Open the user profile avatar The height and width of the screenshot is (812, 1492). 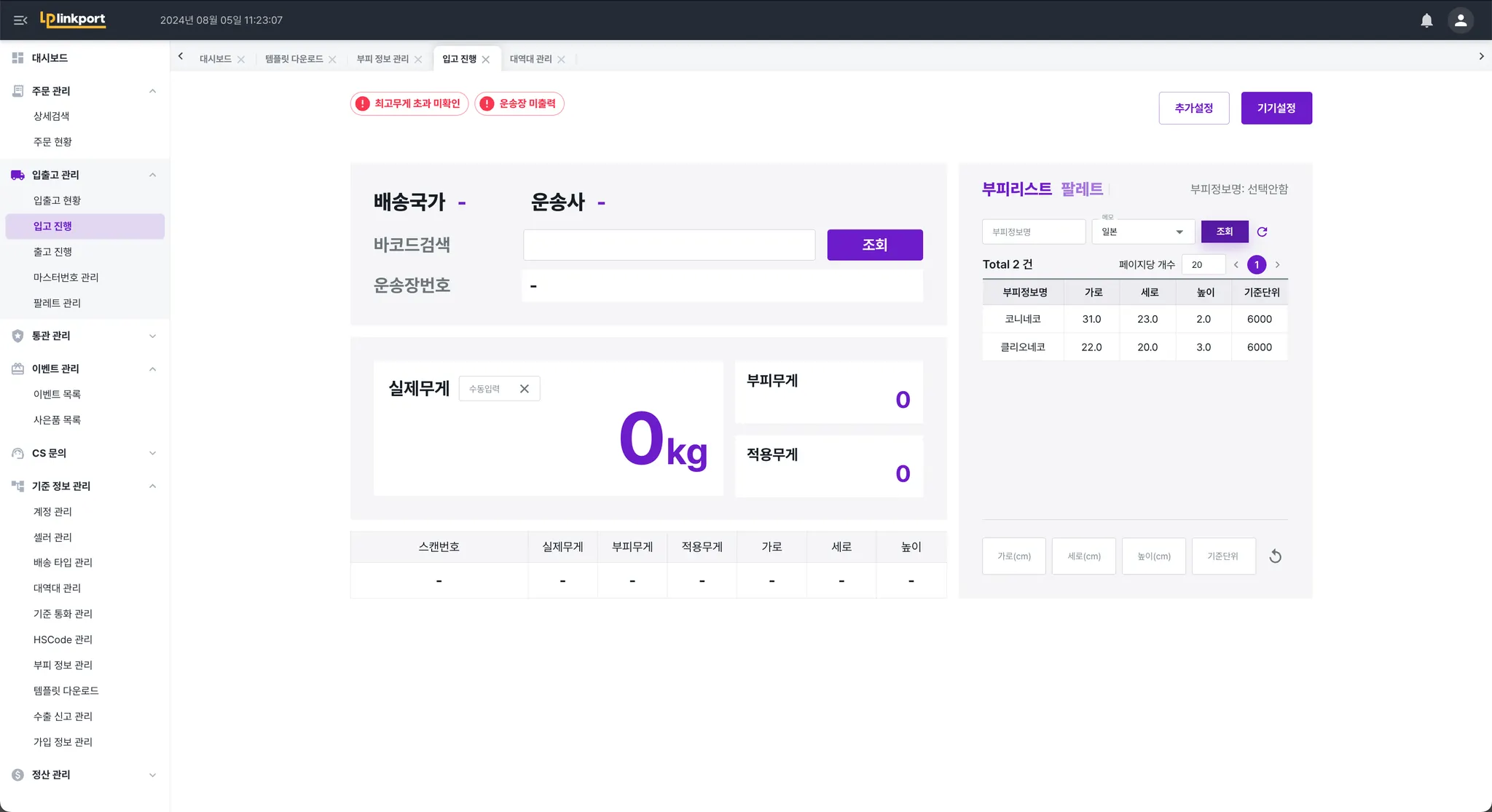1460,20
